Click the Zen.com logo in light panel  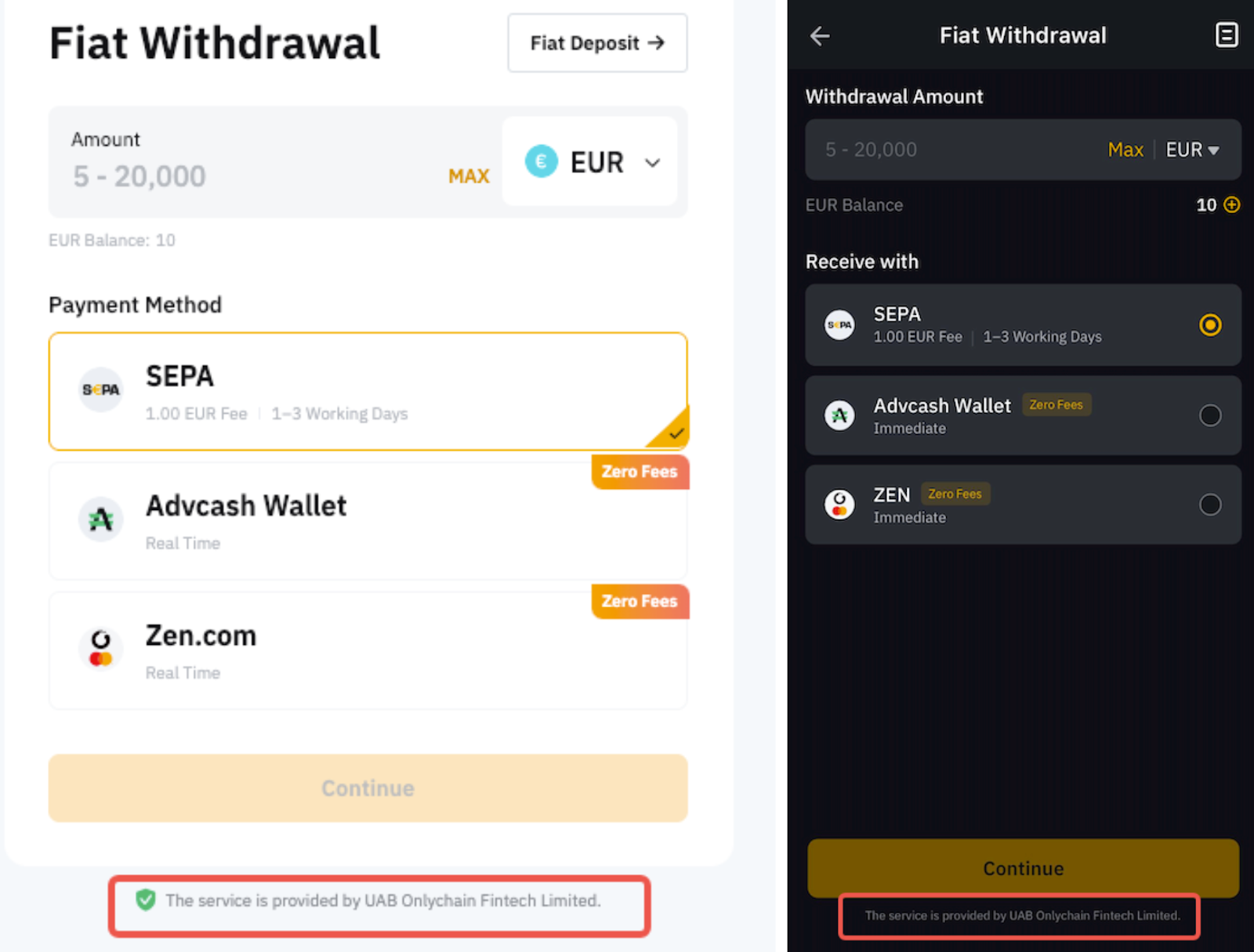tap(101, 649)
